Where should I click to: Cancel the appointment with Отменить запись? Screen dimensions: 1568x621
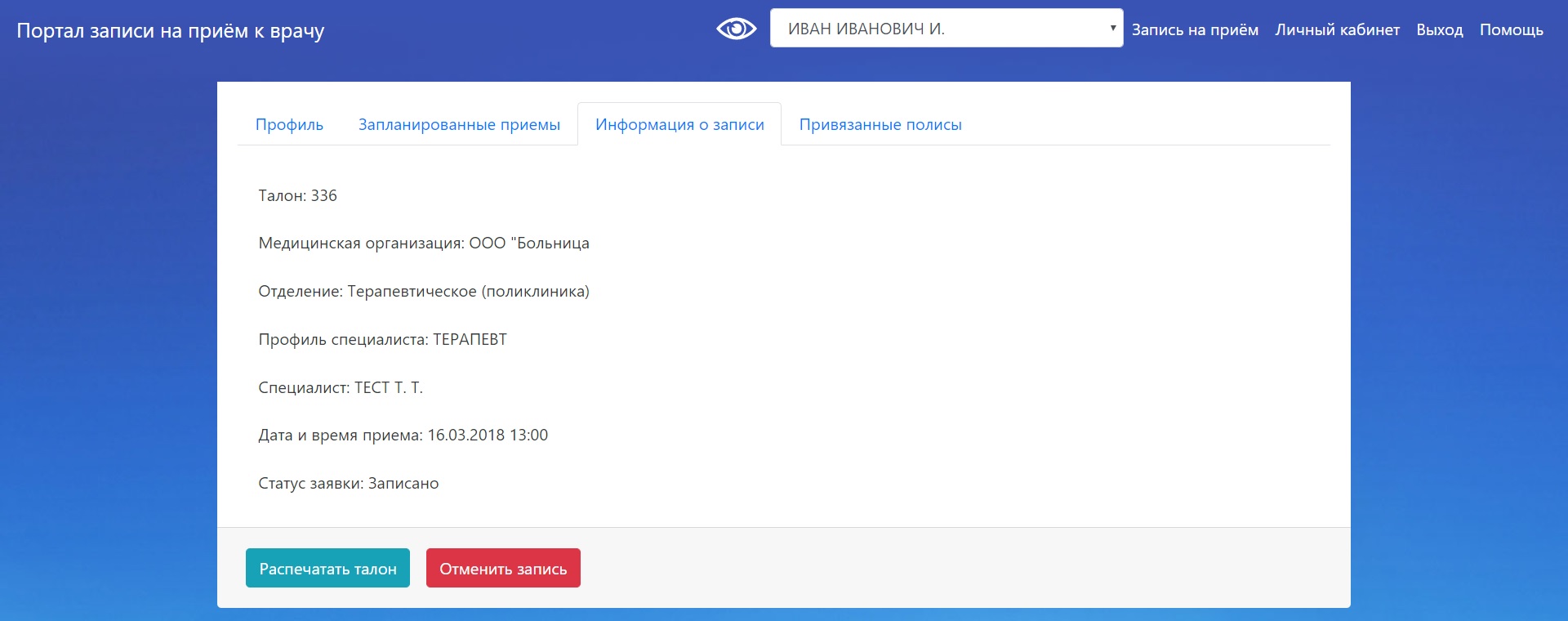[x=503, y=569]
